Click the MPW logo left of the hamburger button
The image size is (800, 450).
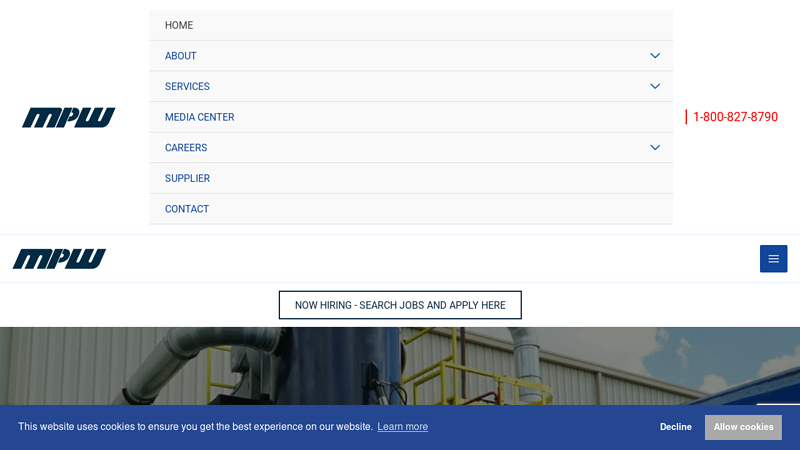click(x=59, y=259)
